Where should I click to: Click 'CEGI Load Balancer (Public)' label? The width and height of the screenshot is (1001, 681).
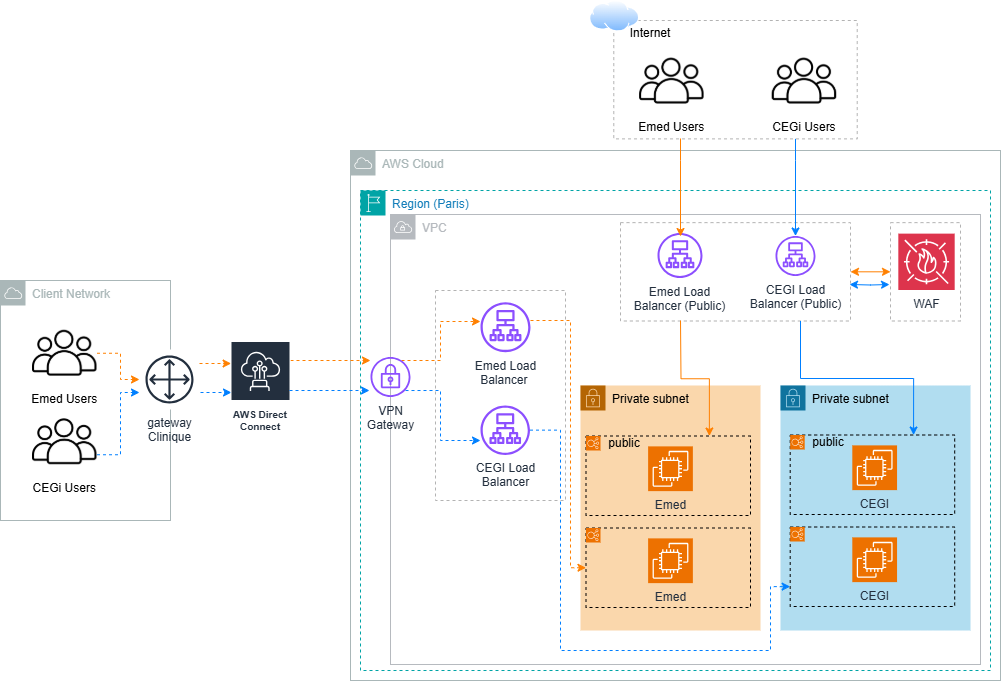coord(795,296)
